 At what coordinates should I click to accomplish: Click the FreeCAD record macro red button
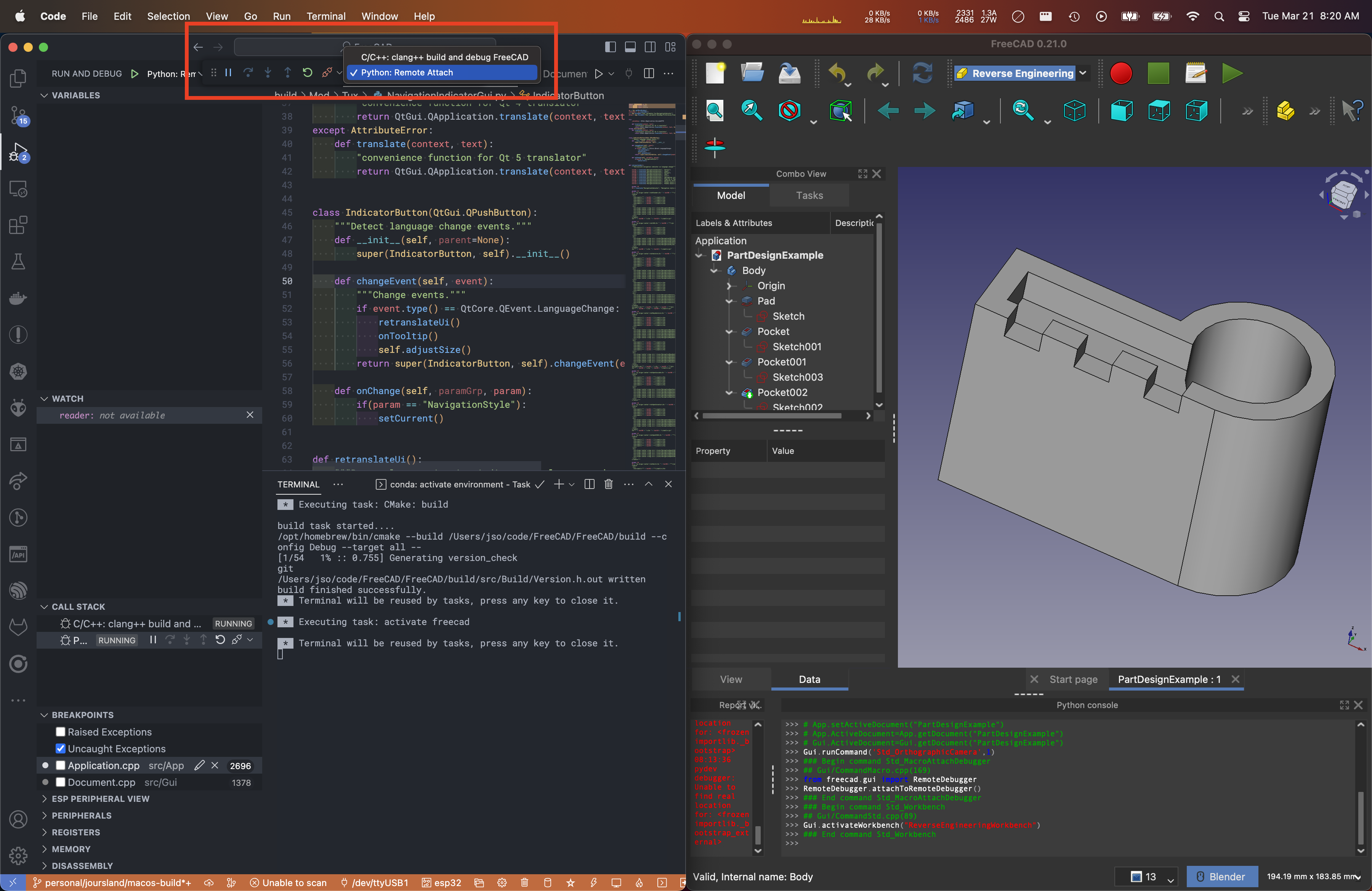[x=1121, y=73]
